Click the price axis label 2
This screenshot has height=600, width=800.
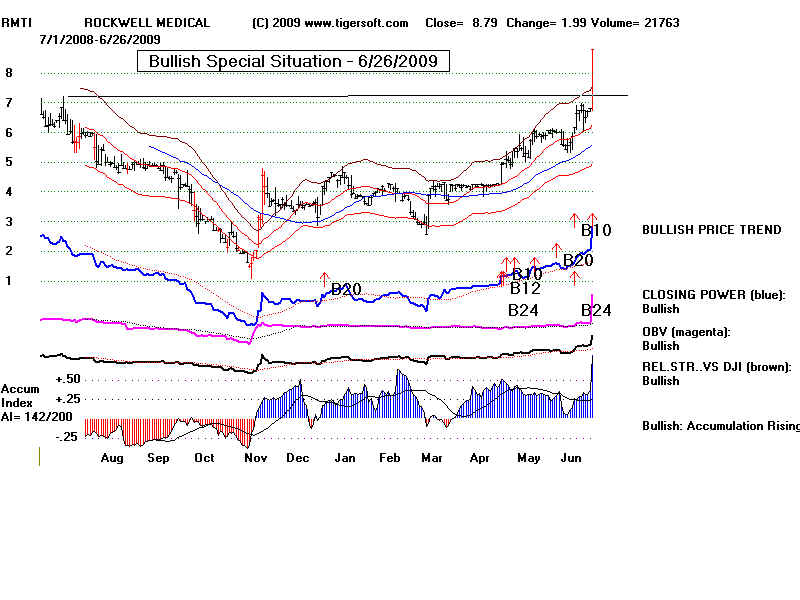pos(9,251)
